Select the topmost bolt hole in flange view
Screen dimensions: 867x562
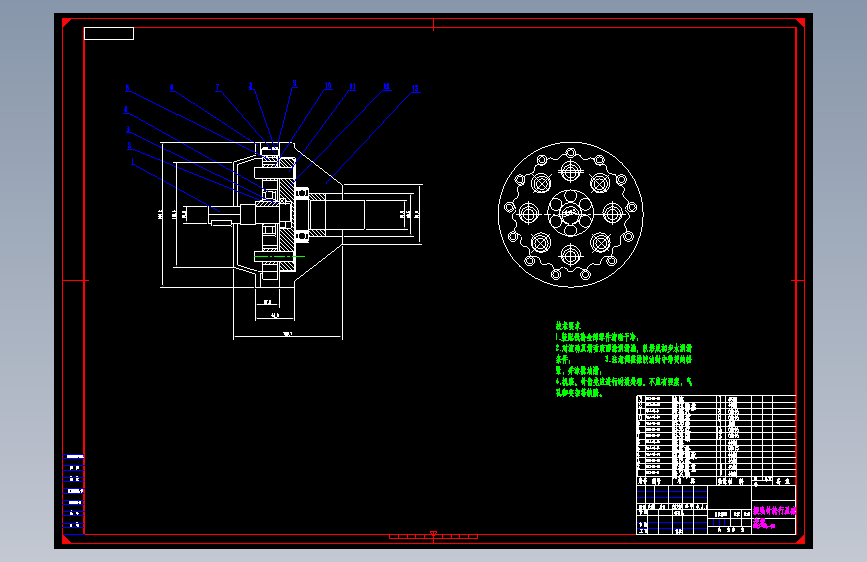coord(571,153)
